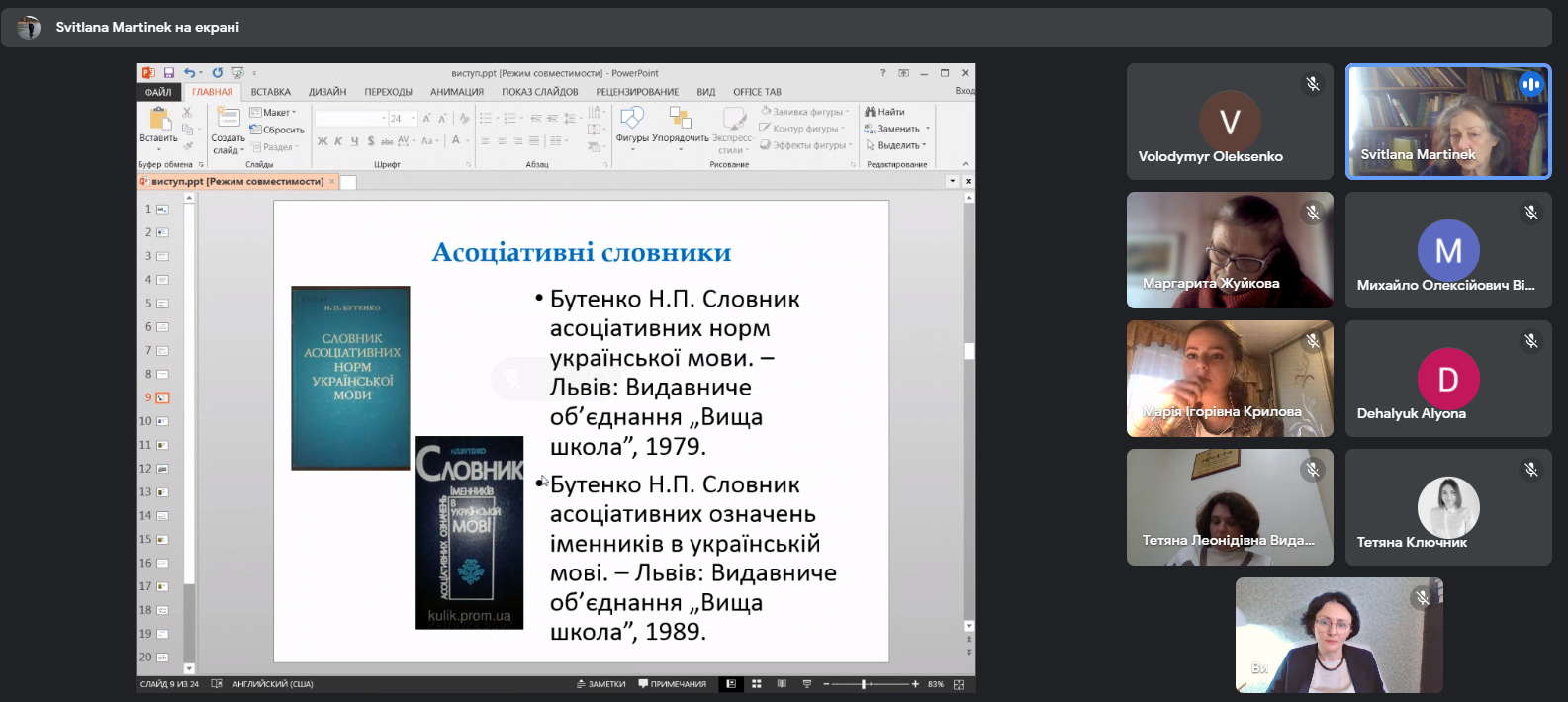The height and width of the screenshot is (702, 1568).
Task: Click the Find (Найти) button
Action: click(x=885, y=112)
